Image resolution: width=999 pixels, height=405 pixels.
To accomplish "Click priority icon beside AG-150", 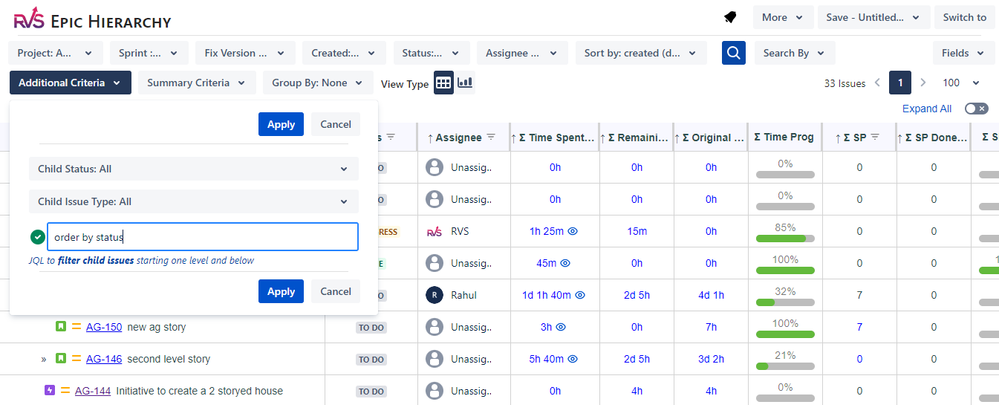I will (x=76, y=327).
